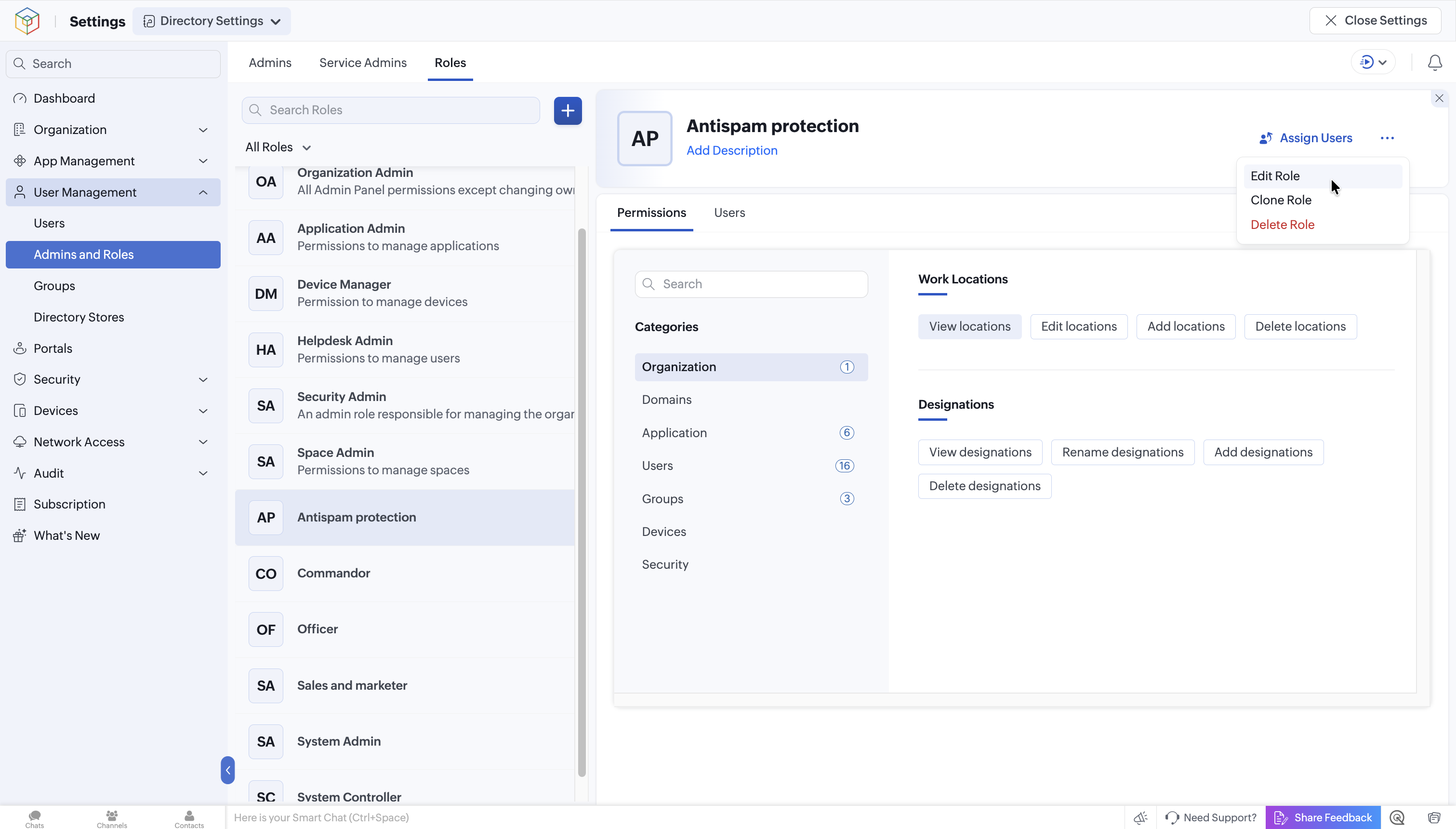This screenshot has width=1456, height=829.
Task: Toggle the Delete locations permission
Action: click(x=1300, y=326)
